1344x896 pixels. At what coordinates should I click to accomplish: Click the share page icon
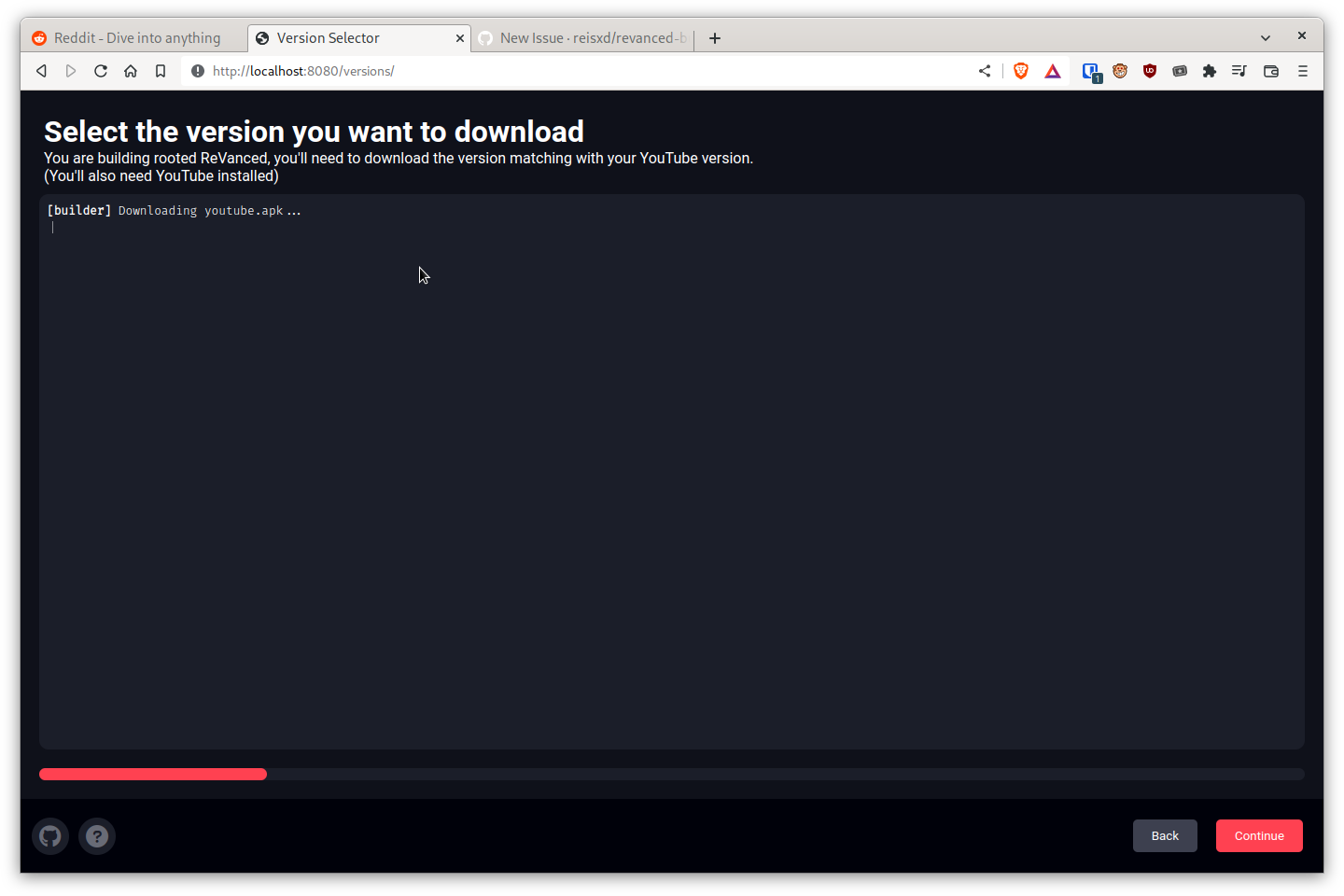(985, 71)
